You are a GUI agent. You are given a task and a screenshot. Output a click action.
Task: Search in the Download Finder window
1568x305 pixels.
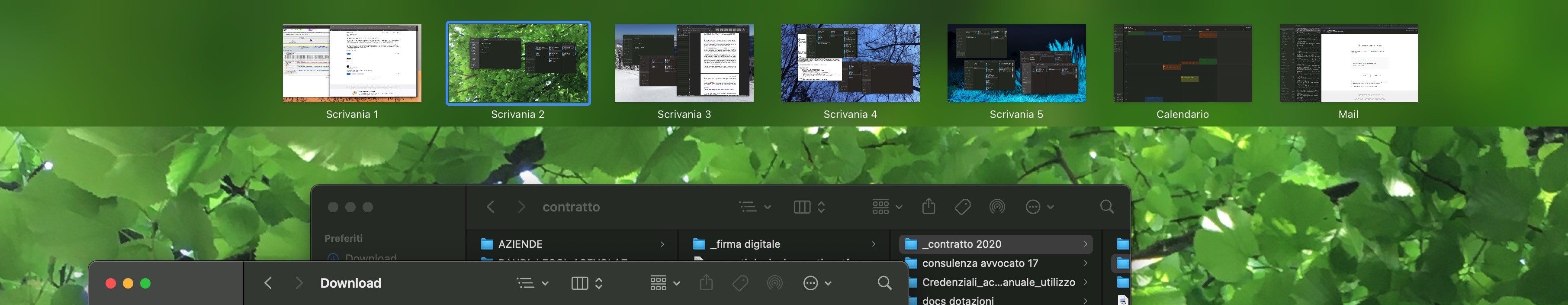pyautogui.click(x=885, y=283)
